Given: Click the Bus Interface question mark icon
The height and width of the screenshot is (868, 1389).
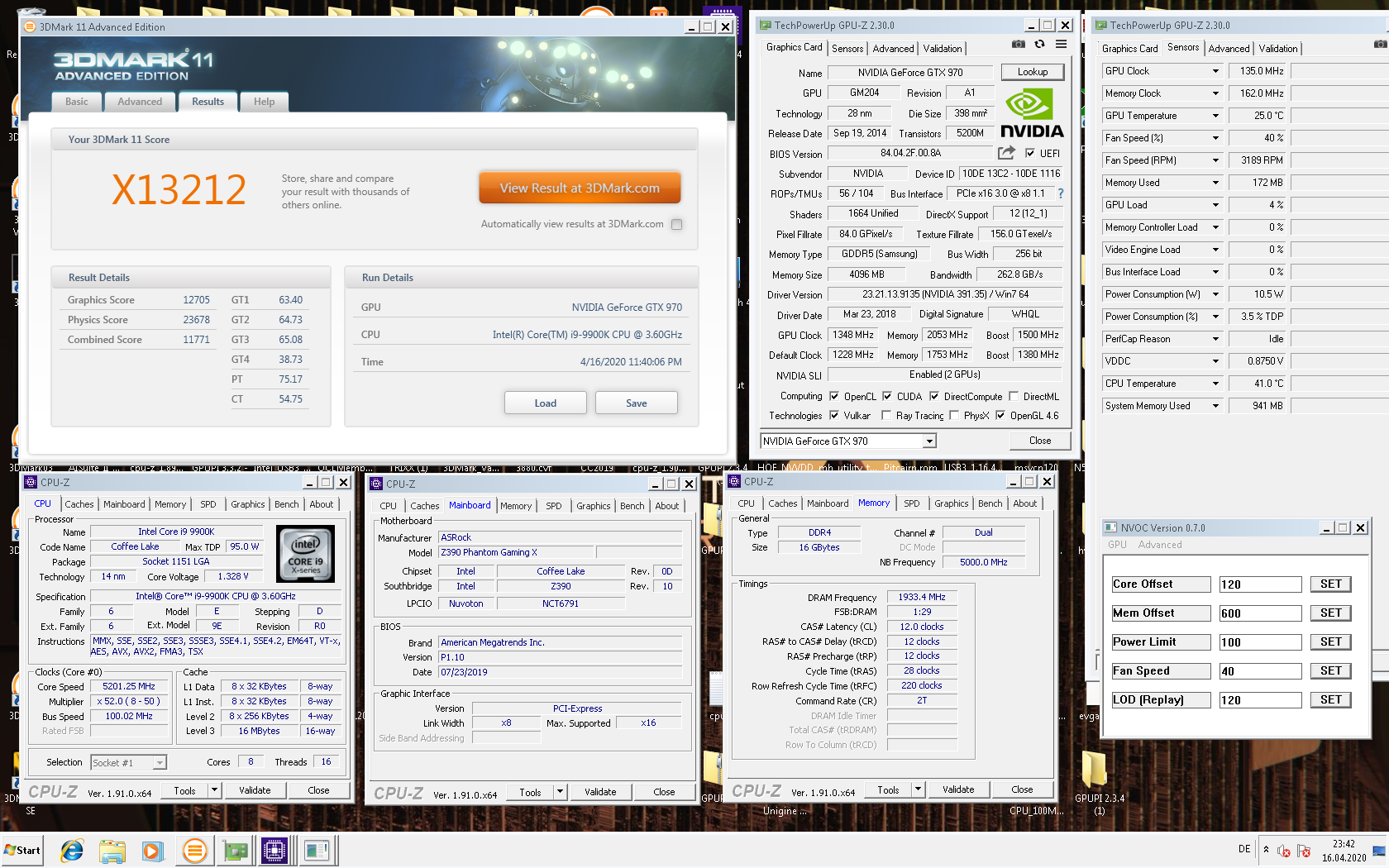Looking at the screenshot, I should click(1061, 193).
